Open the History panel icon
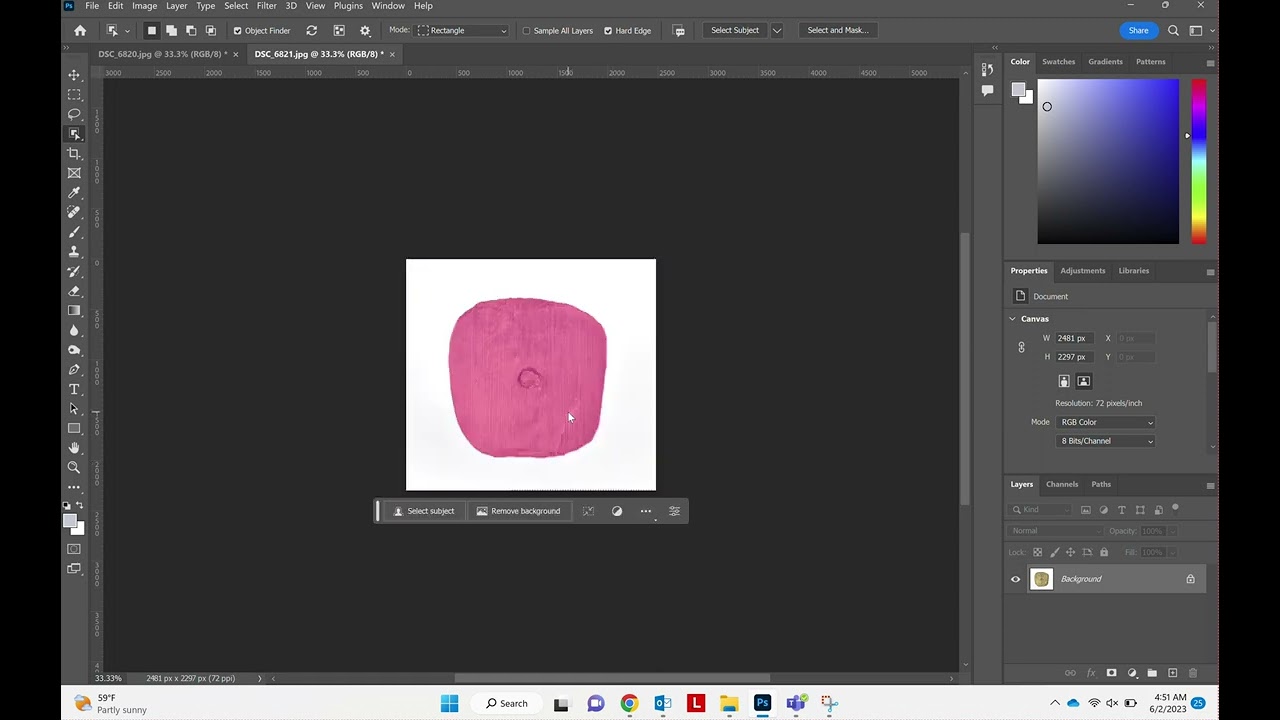This screenshot has height=720, width=1280. click(987, 69)
